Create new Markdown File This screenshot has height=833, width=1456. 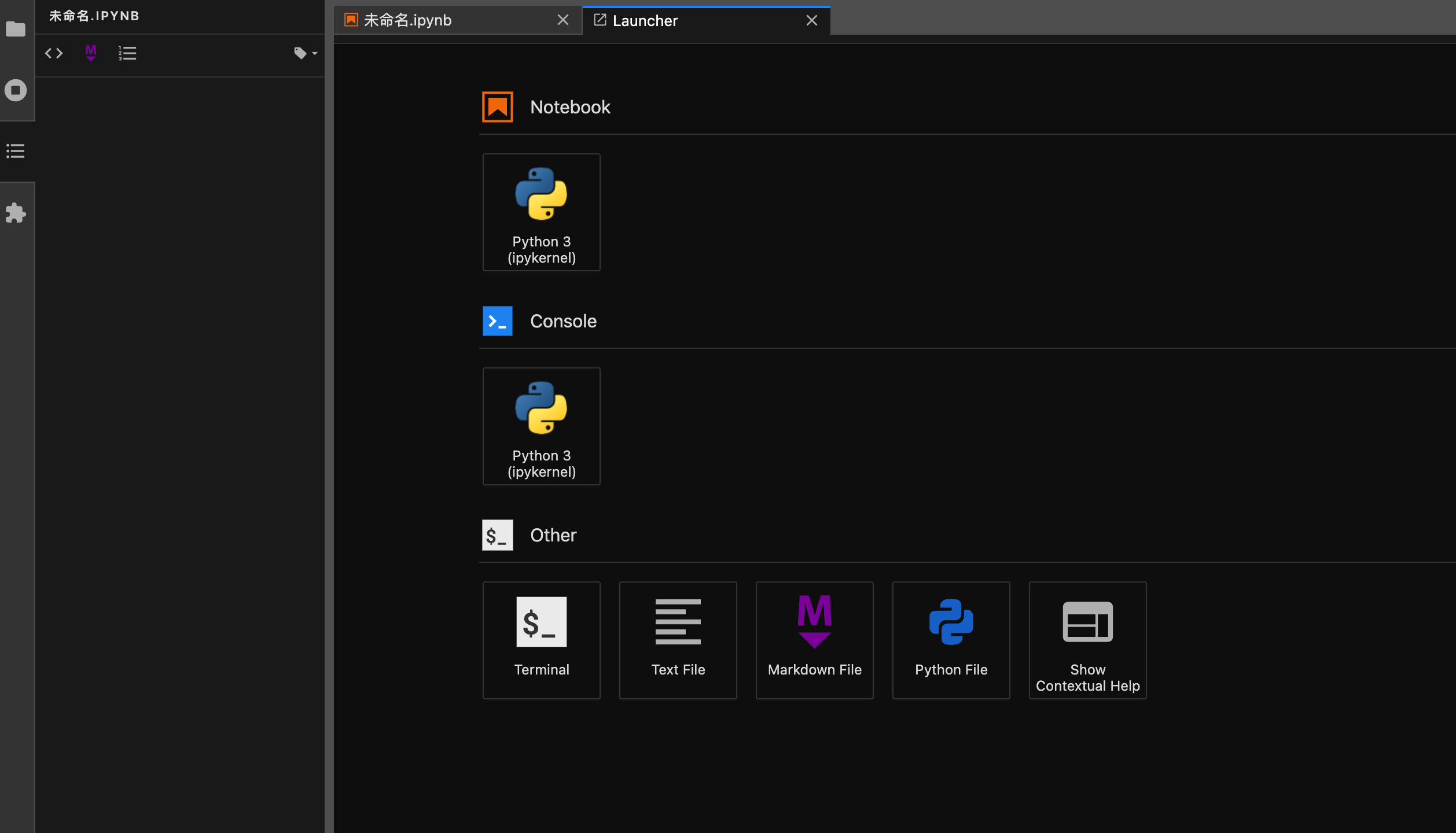coord(814,639)
